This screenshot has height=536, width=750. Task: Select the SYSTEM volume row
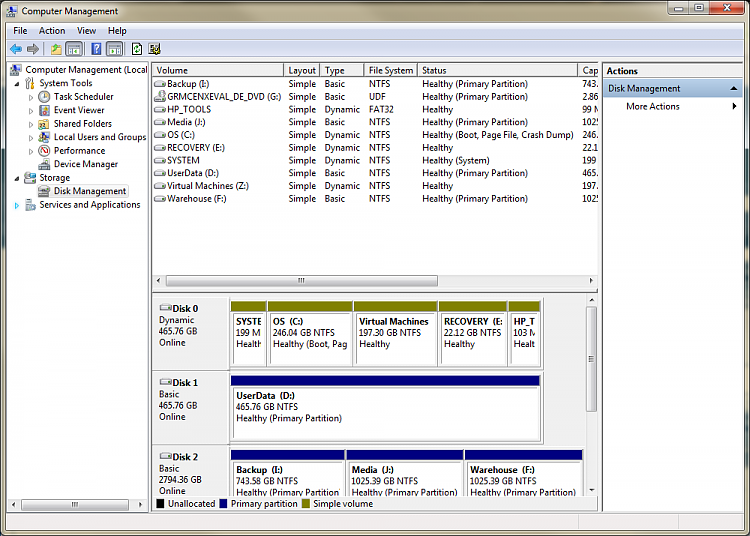tap(375, 160)
